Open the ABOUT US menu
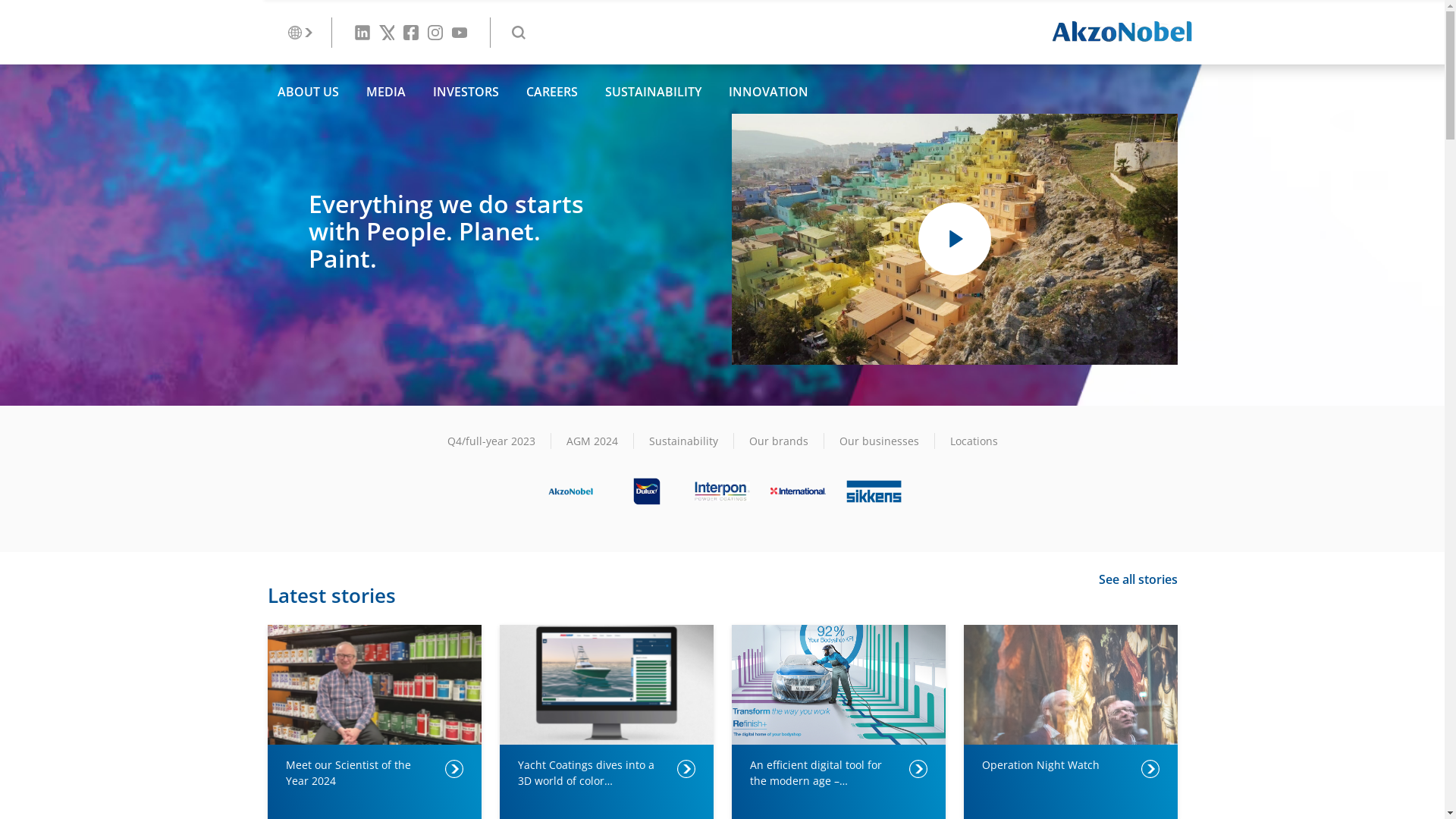 [x=308, y=92]
